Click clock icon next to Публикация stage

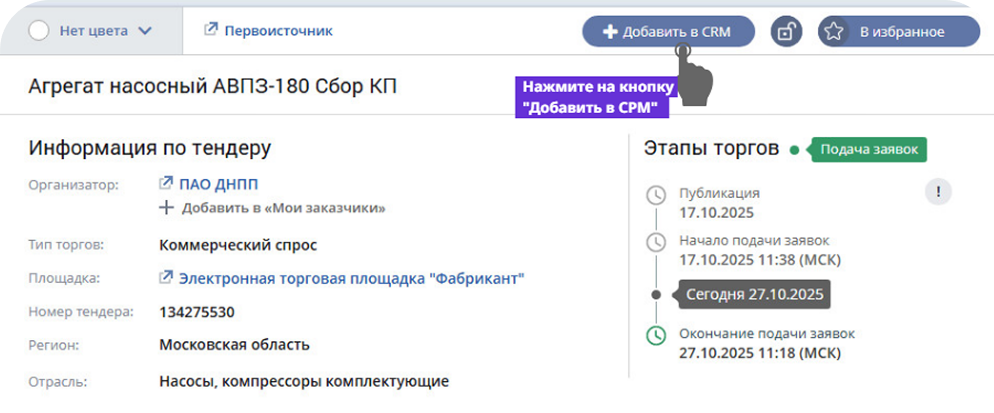click(655, 194)
